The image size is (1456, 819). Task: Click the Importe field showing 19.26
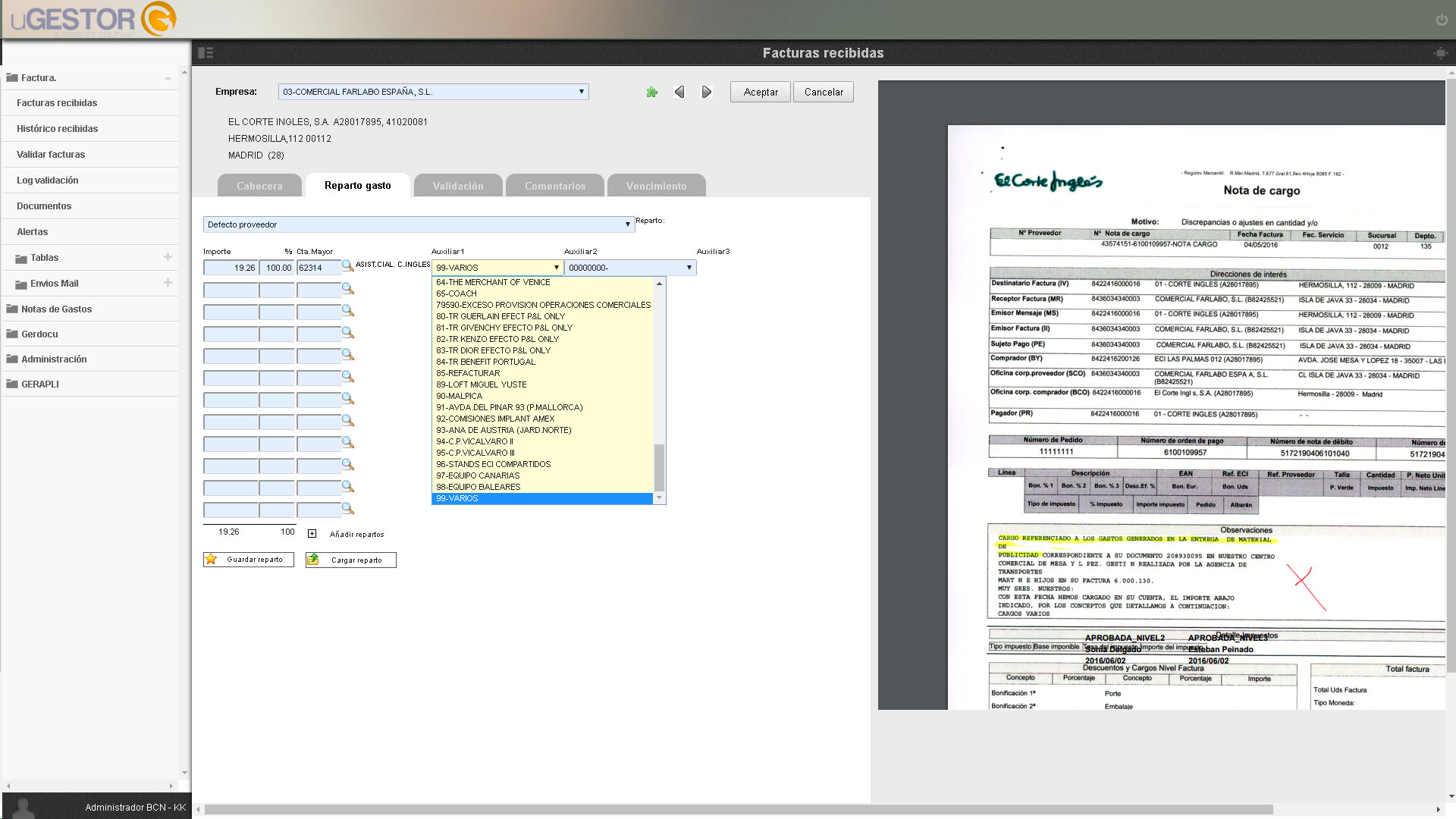tap(231, 268)
